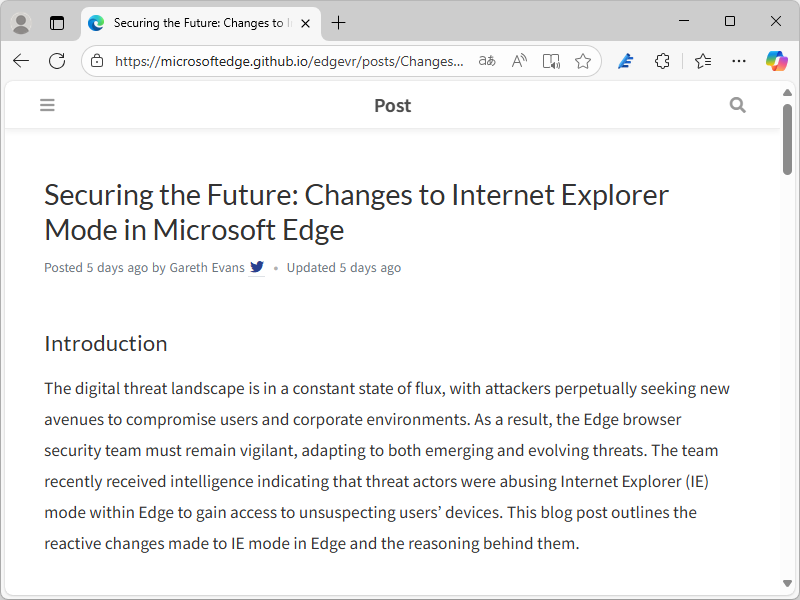800x600 pixels.
Task: Close the current browser tab
Action: click(x=306, y=23)
